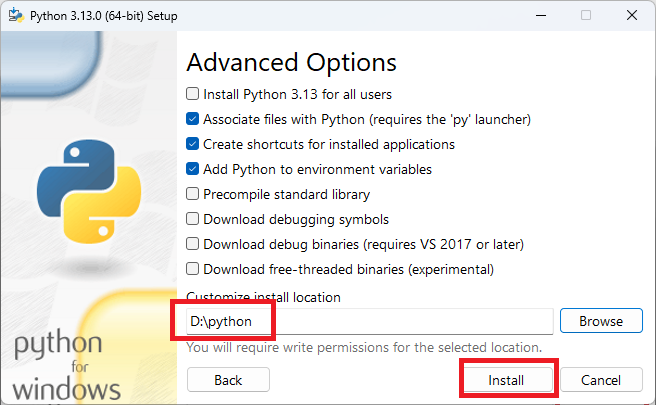656x405 pixels.
Task: Open the Browse folder dialog
Action: click(601, 321)
